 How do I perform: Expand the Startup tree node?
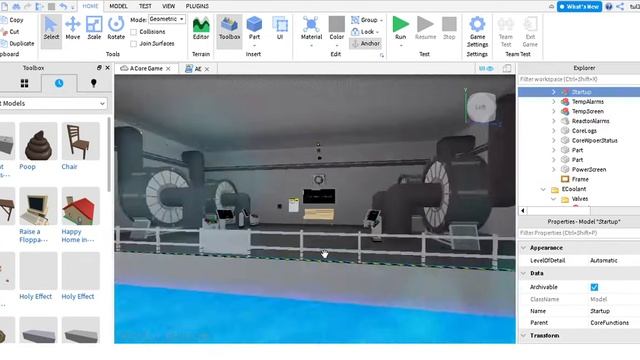[554, 92]
